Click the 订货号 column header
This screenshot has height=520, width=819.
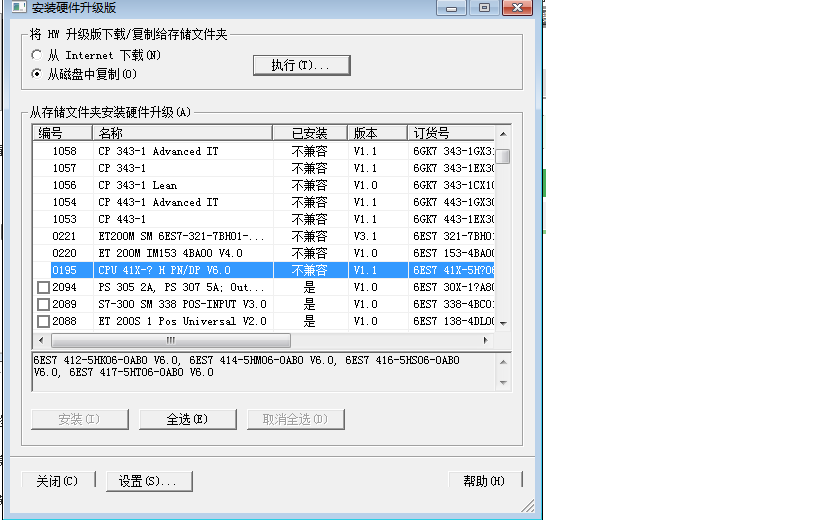pos(450,133)
